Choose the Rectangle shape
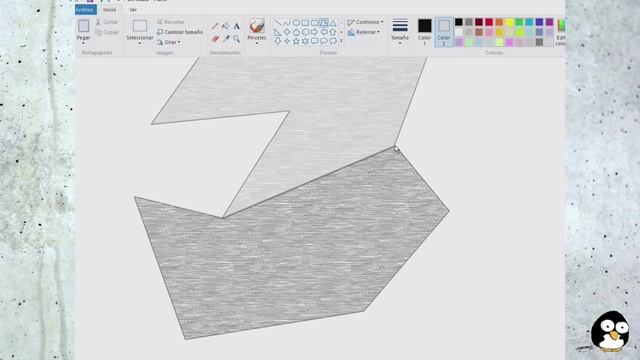This screenshot has height=360, width=640. tap(305, 23)
